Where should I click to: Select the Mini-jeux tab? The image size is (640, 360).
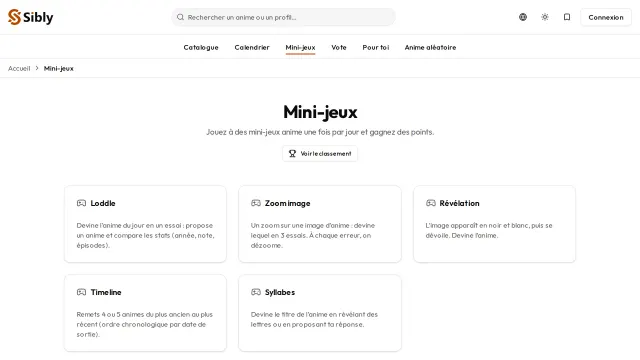(300, 47)
